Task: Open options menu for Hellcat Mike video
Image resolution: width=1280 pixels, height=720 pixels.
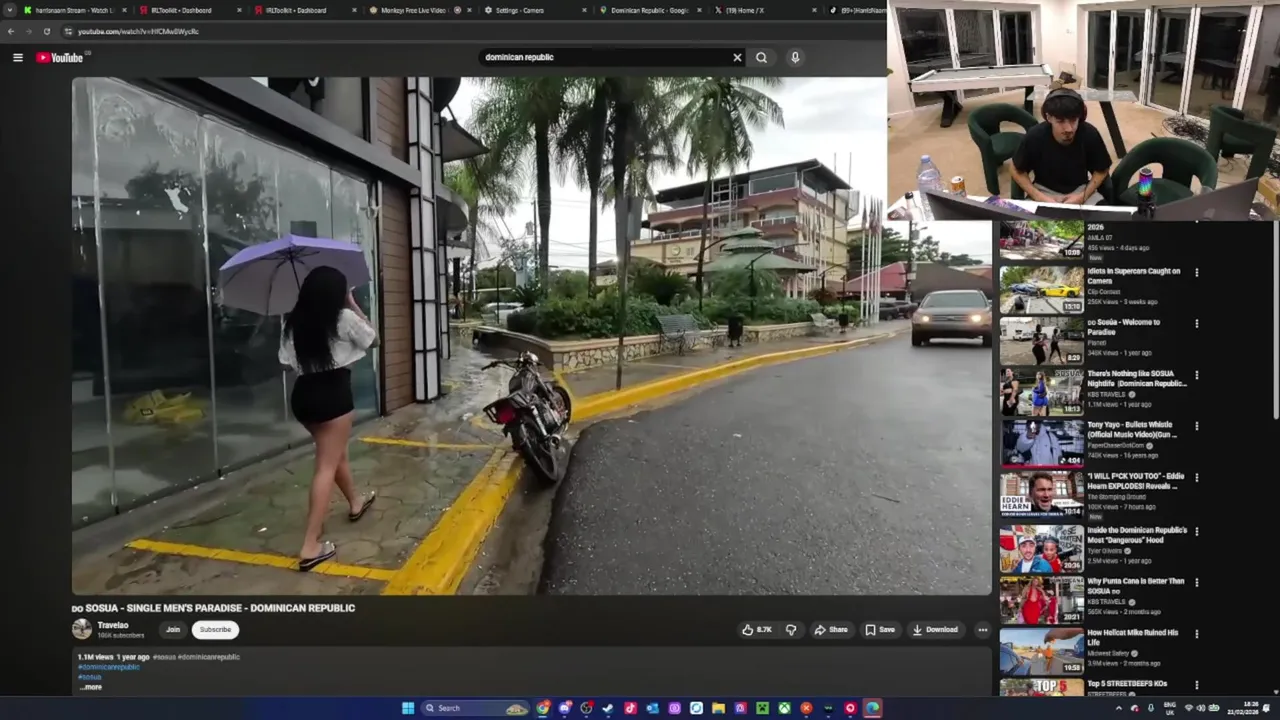Action: coord(1196,634)
